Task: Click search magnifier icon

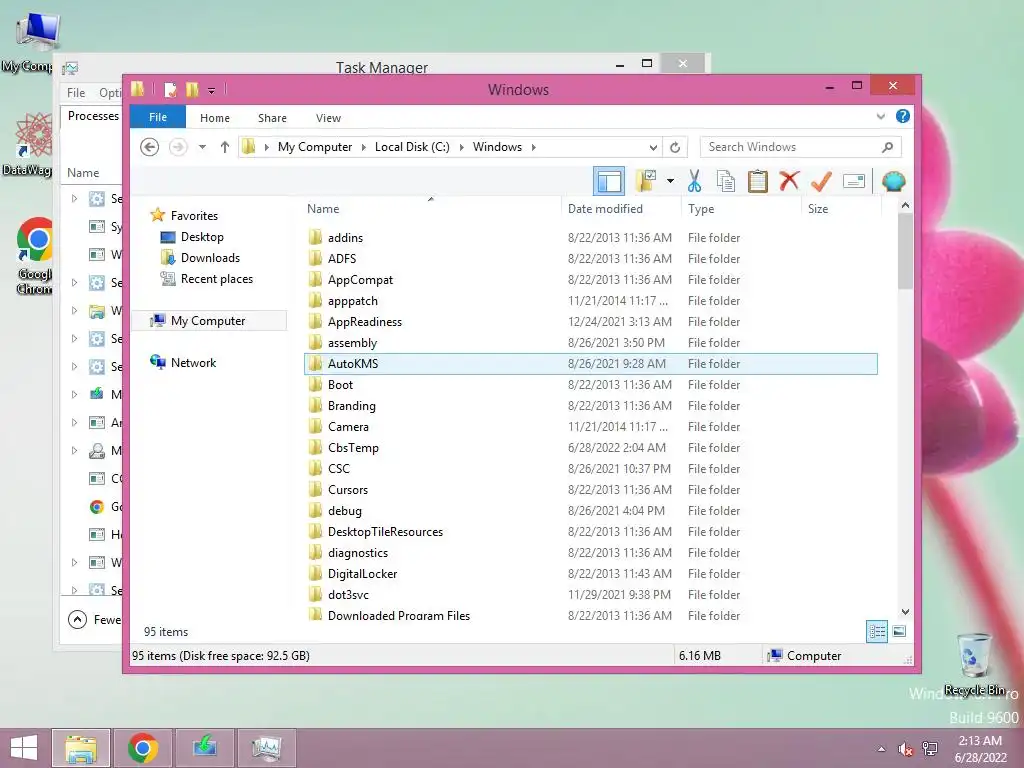Action: tap(887, 147)
